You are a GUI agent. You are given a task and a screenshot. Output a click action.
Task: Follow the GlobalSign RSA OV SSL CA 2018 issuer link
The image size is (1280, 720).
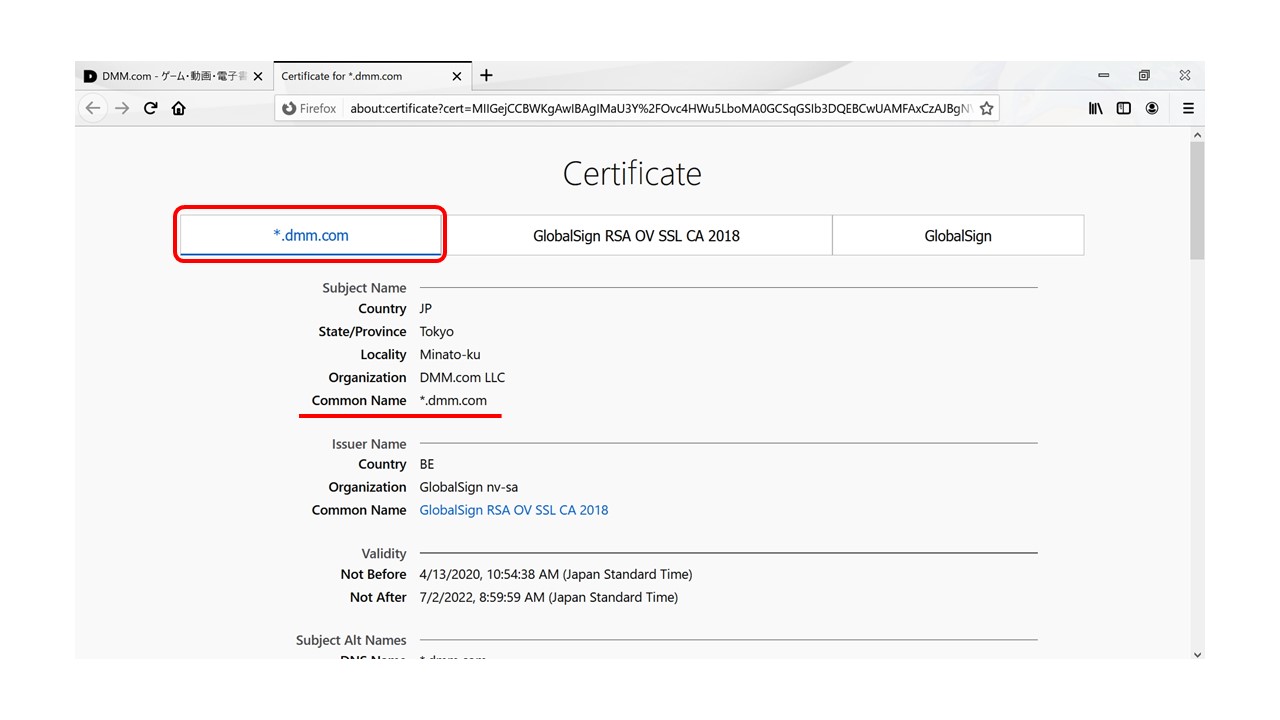pyautogui.click(x=513, y=510)
